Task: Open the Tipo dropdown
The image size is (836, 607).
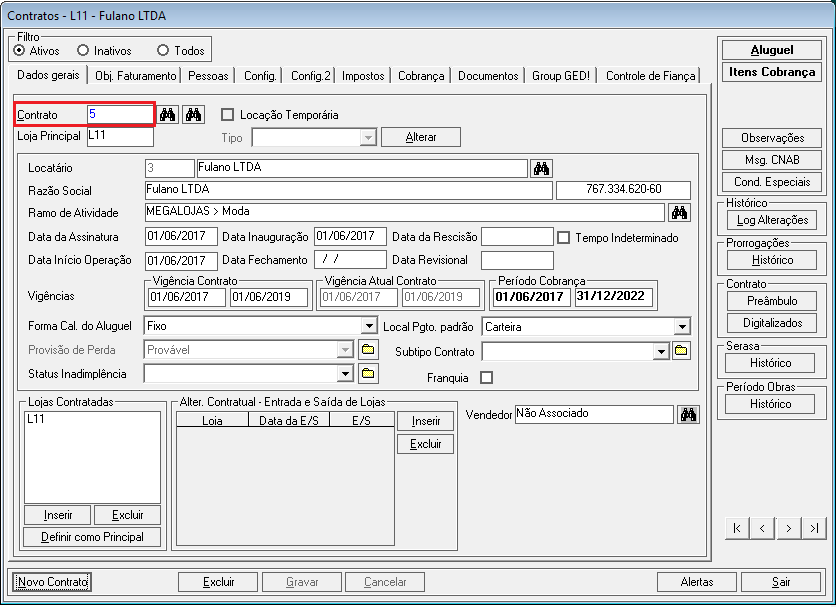Action: (x=368, y=138)
